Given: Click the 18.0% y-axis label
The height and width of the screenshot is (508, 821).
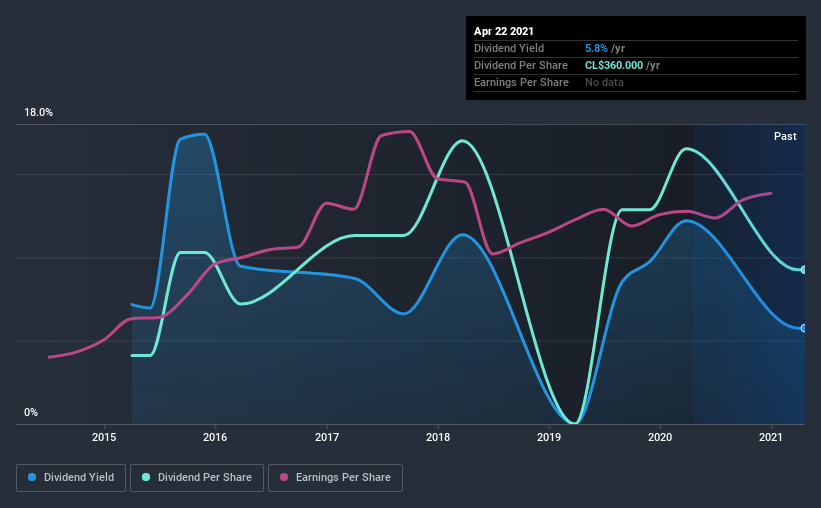Looking at the screenshot, I should pos(38,113).
